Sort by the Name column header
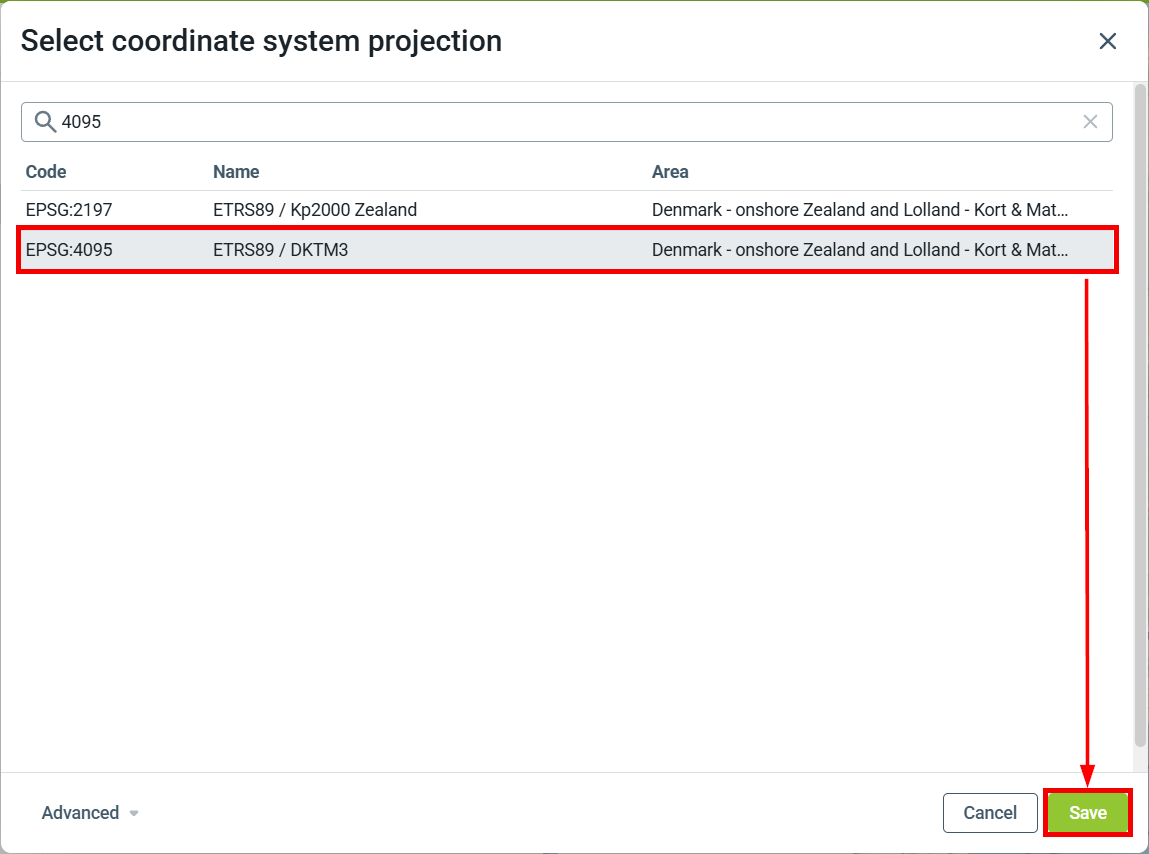 click(x=236, y=172)
